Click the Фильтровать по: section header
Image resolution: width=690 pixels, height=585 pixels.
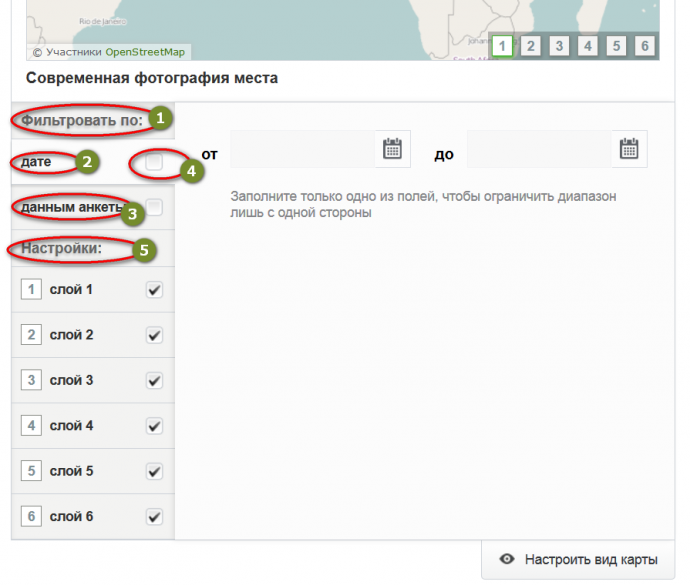[x=82, y=120]
